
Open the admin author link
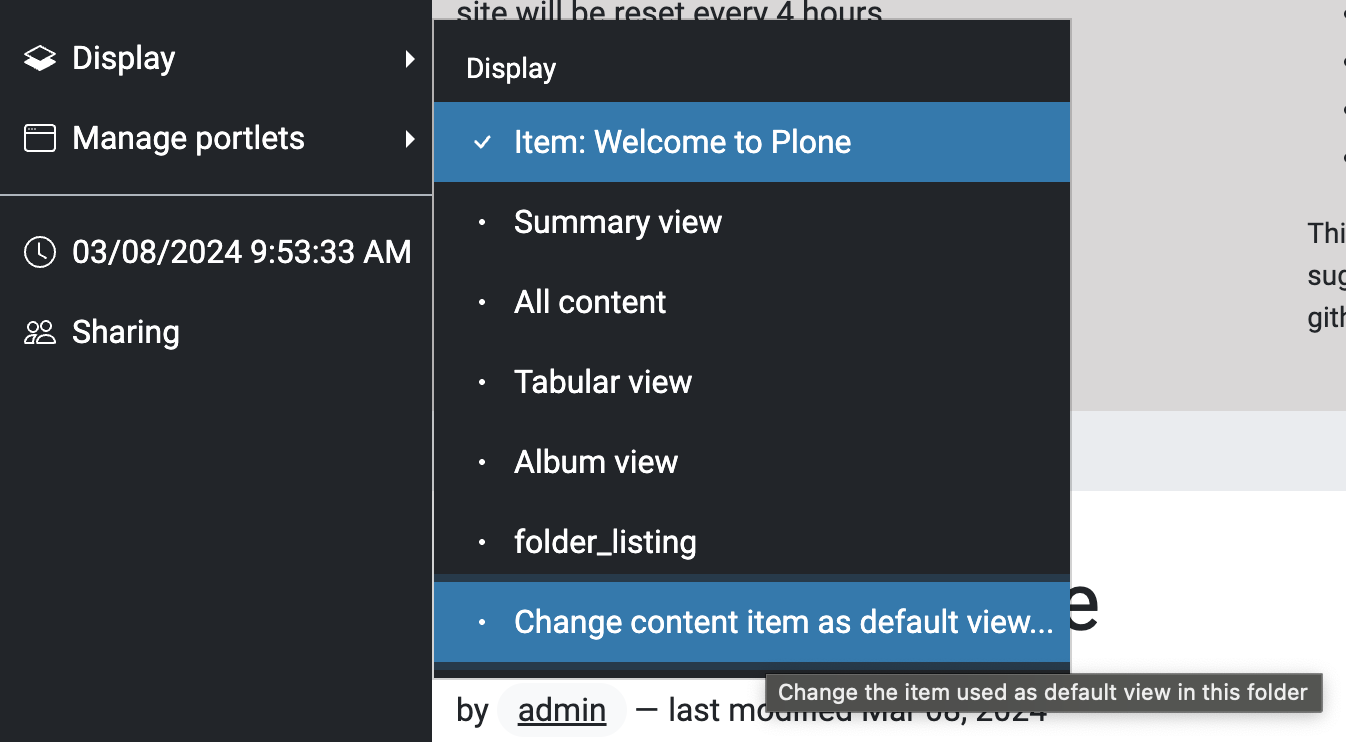[562, 710]
